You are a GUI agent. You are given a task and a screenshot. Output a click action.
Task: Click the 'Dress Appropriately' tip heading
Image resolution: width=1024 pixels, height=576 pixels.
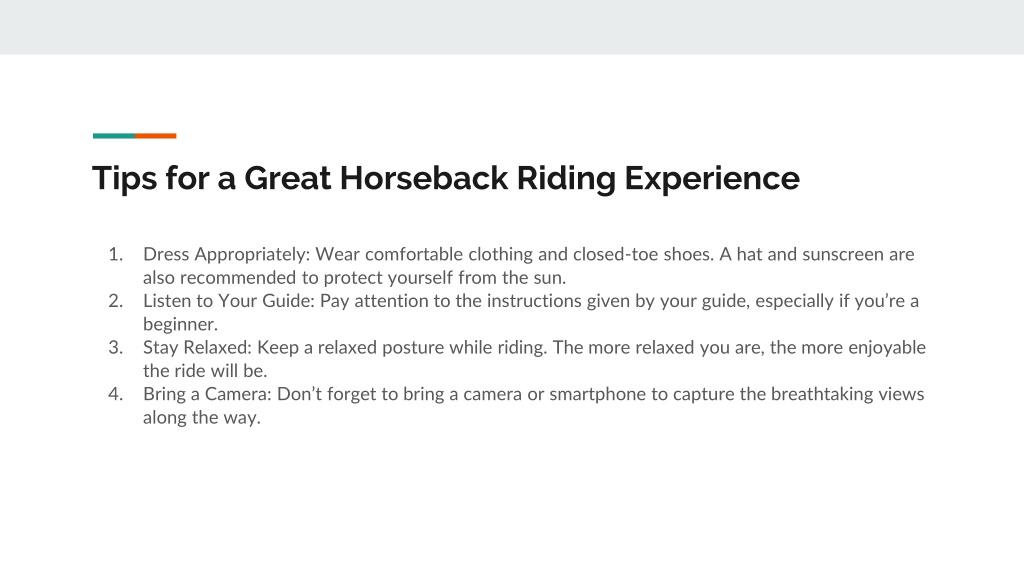[227, 255]
